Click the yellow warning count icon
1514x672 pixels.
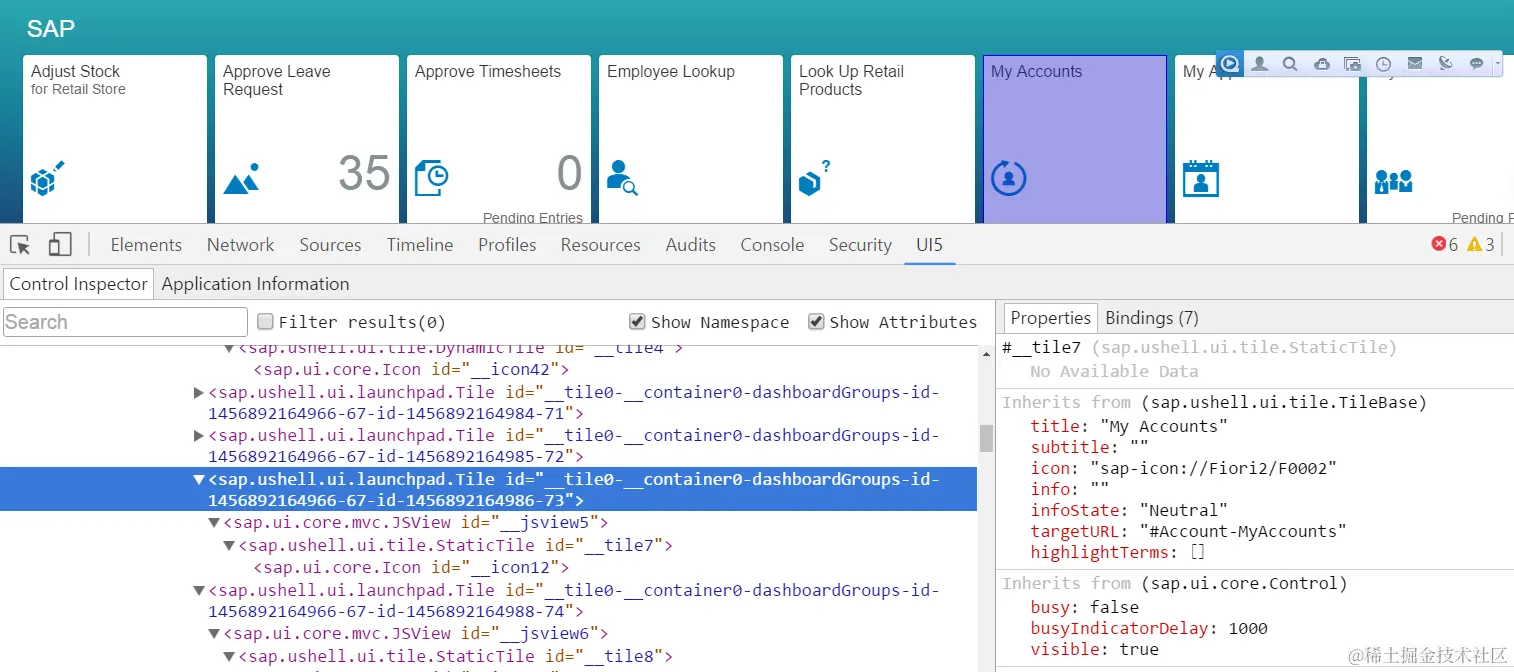[1474, 244]
